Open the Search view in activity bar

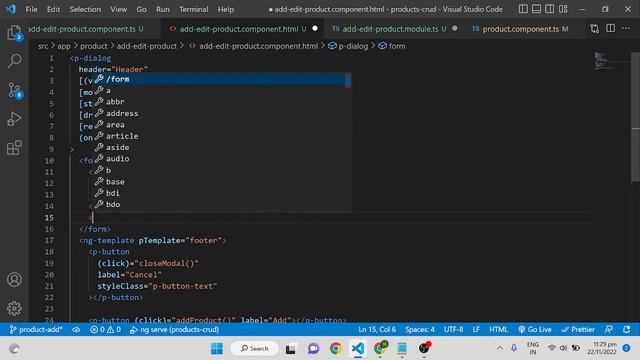(x=14, y=61)
